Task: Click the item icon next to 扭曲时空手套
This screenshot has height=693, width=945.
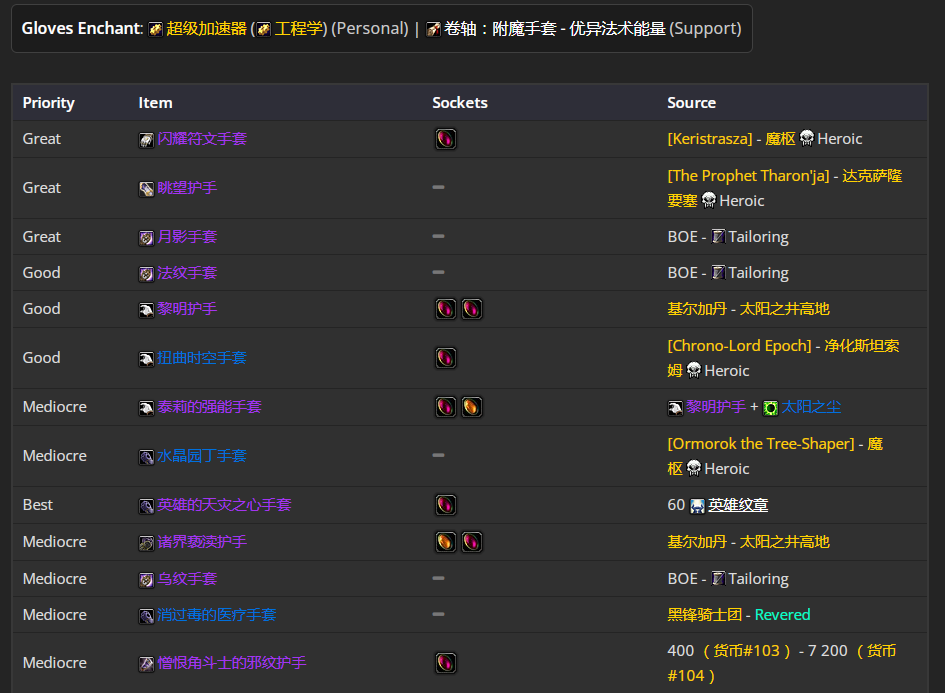Action: (146, 359)
